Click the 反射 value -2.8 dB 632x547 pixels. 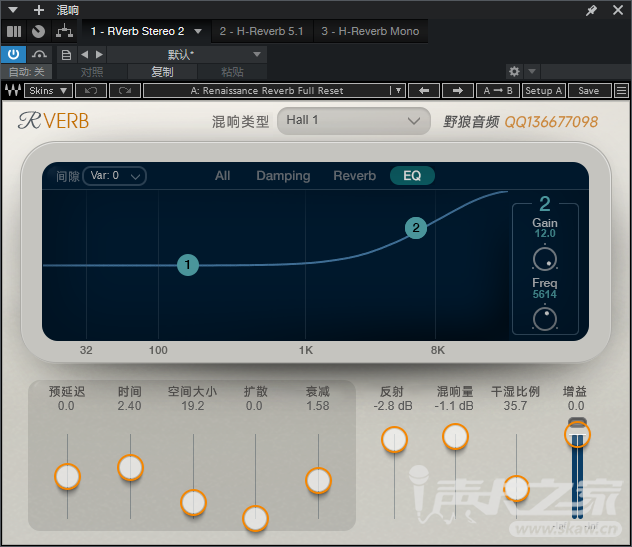pyautogui.click(x=393, y=406)
